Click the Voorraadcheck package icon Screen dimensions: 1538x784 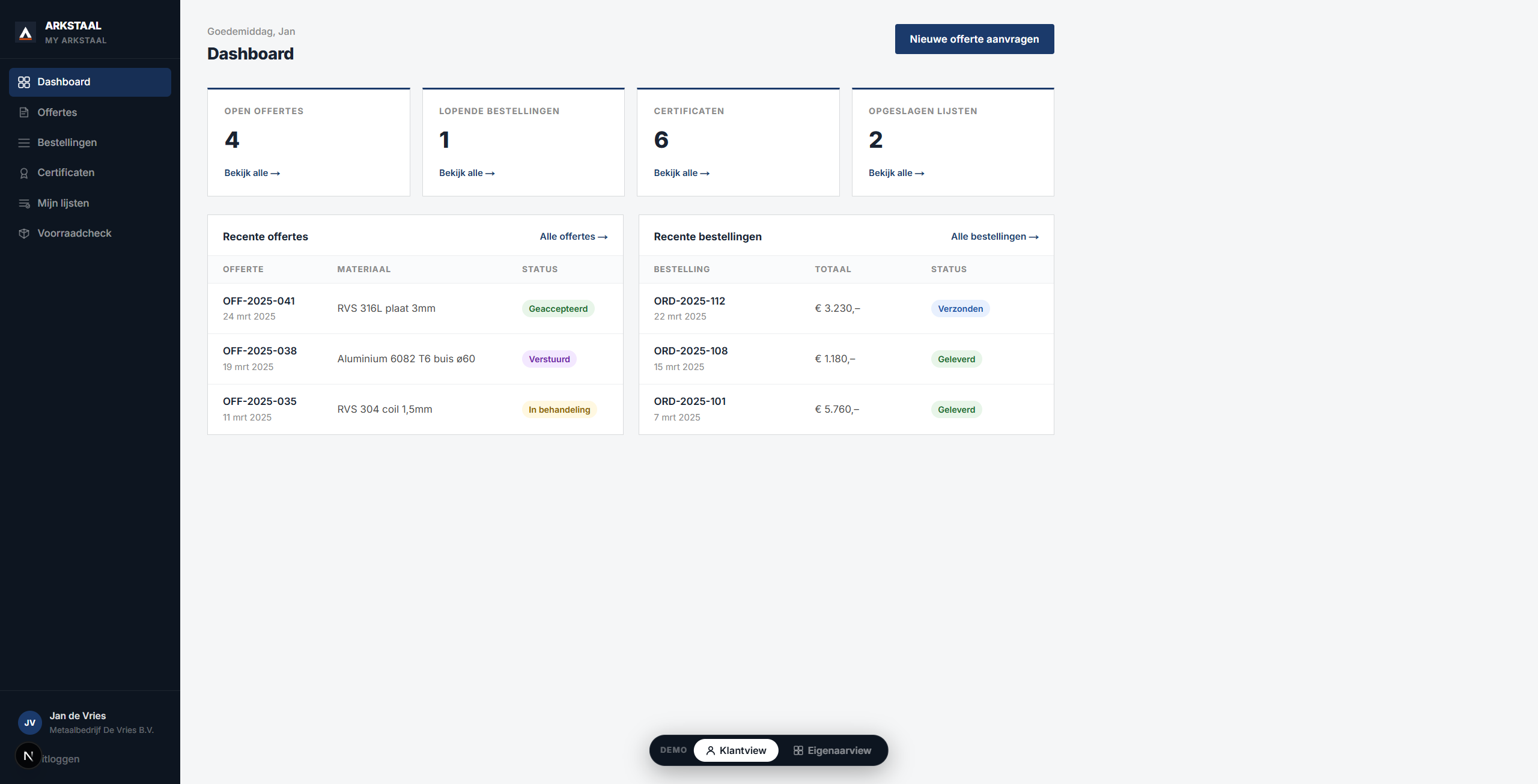point(24,233)
